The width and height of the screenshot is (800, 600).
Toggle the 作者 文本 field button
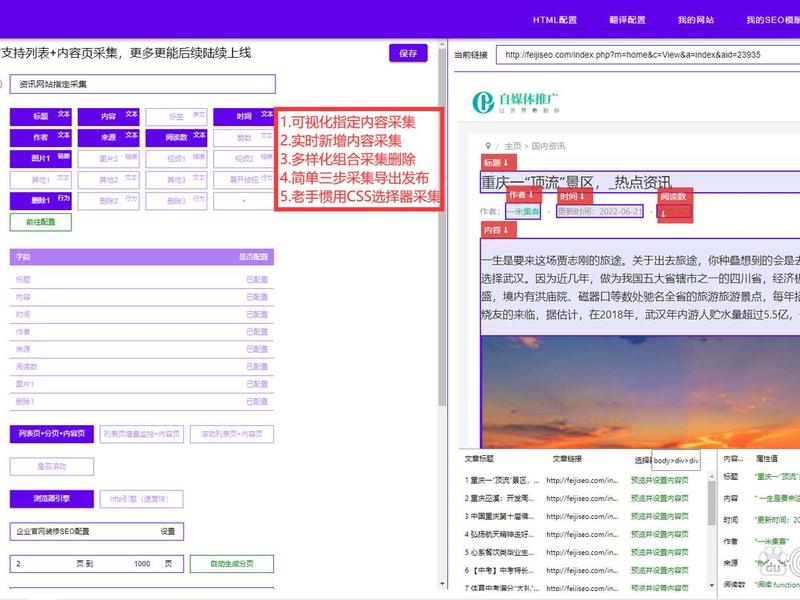point(41,137)
